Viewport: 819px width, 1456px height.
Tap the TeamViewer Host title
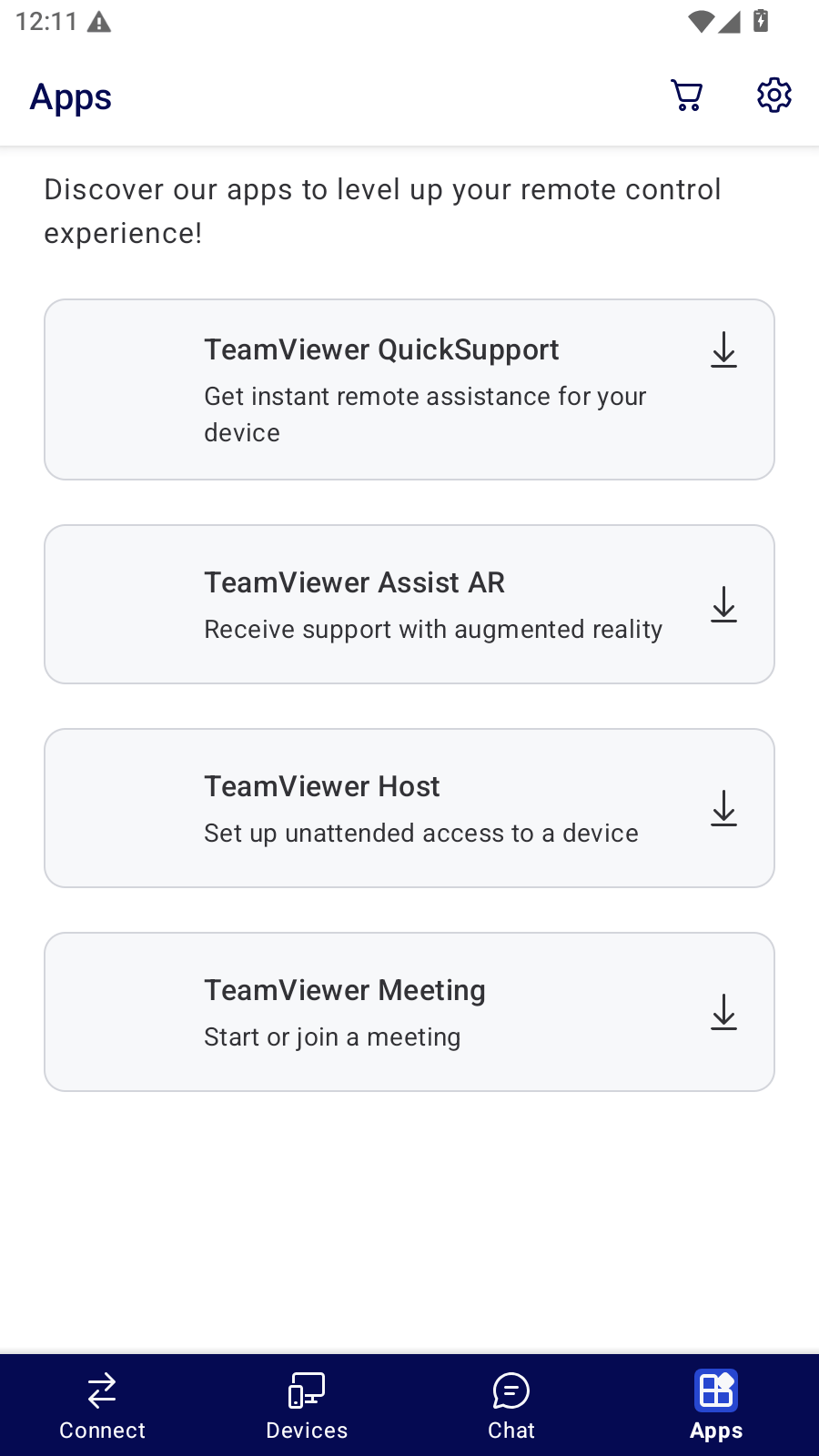(x=321, y=786)
